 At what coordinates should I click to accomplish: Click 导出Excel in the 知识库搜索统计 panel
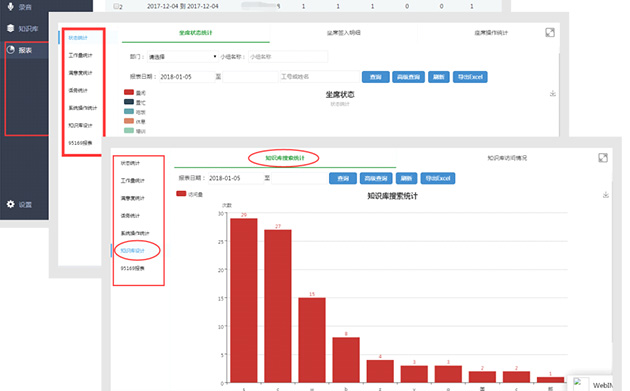click(x=438, y=178)
